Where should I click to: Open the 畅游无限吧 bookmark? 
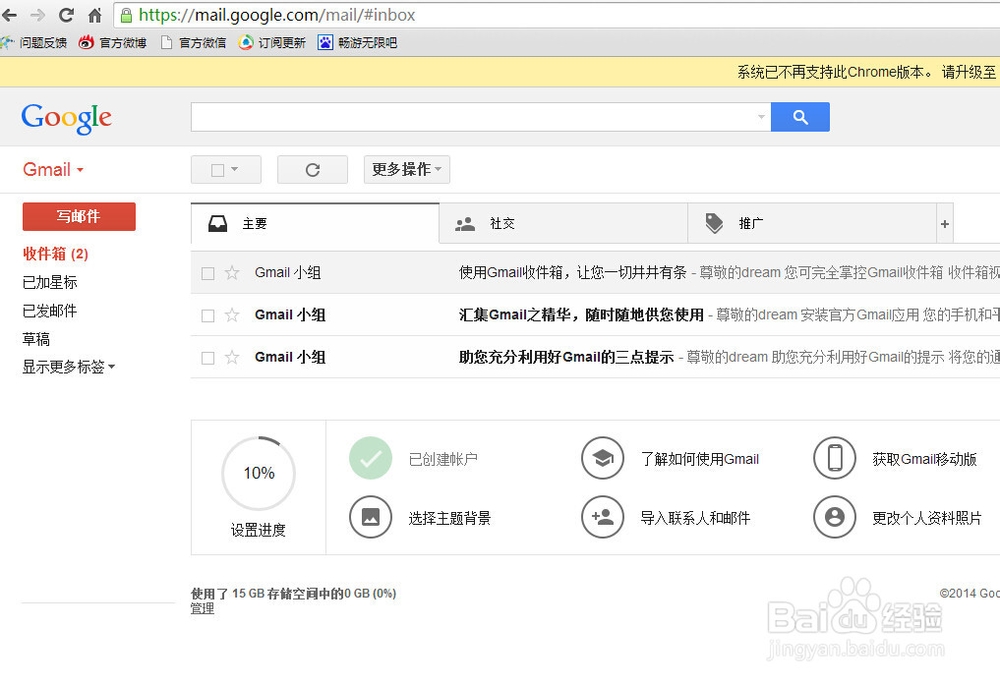coord(358,43)
